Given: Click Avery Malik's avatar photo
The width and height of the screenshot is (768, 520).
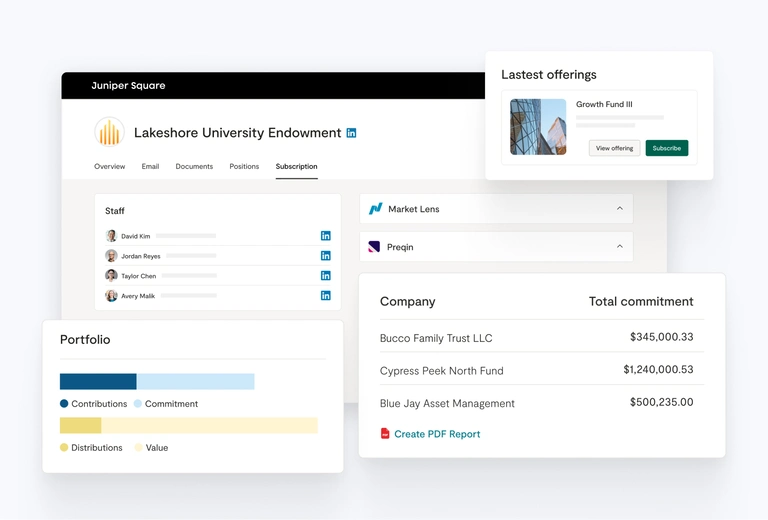Looking at the screenshot, I should click(x=111, y=295).
